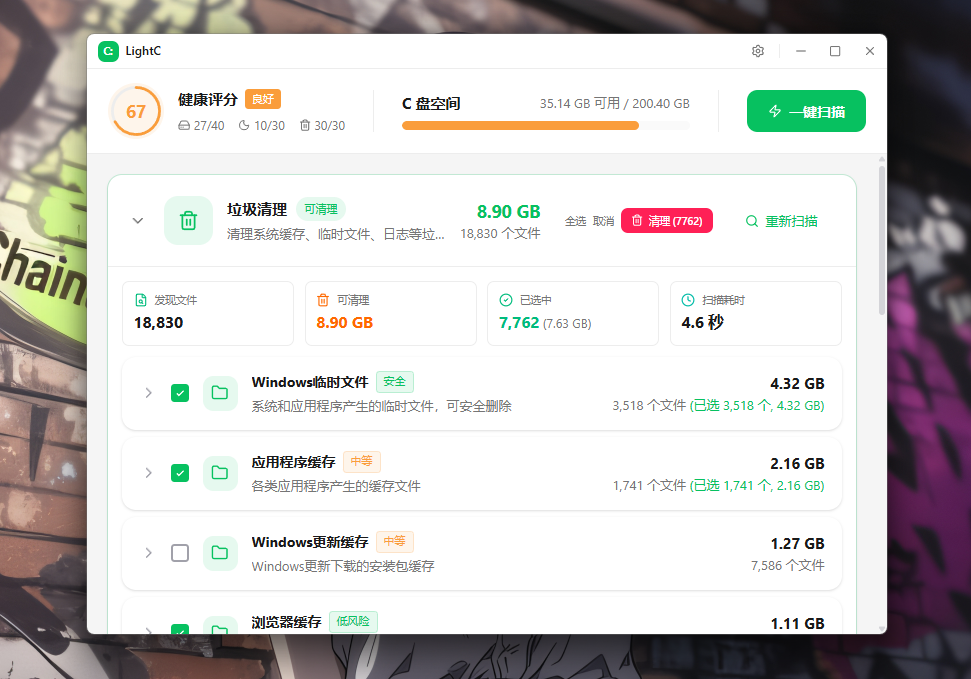Open the settings gear in title bar
The image size is (971, 679).
758,51
